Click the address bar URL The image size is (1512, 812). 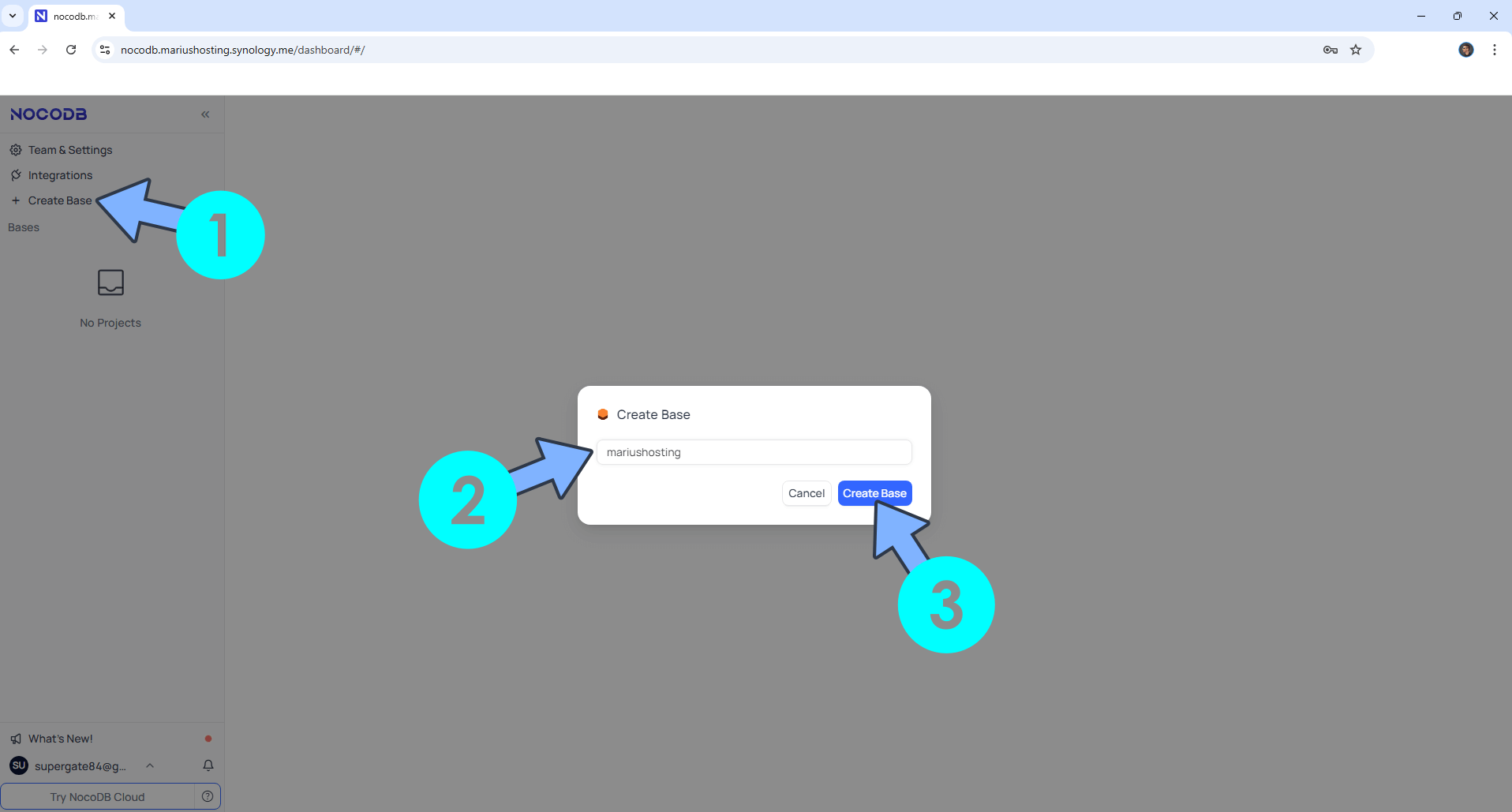(243, 50)
